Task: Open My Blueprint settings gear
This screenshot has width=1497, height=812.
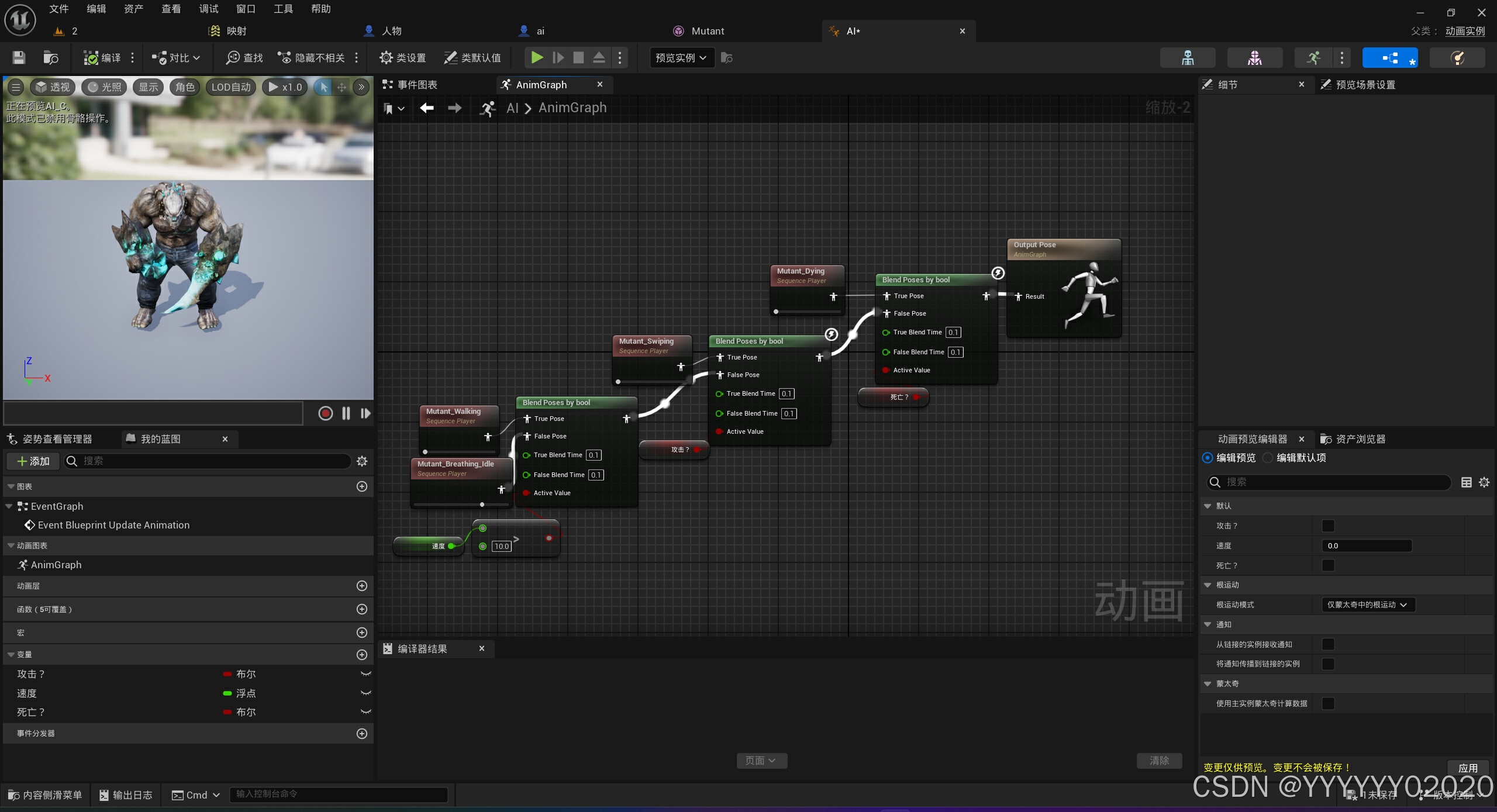Action: (x=362, y=461)
